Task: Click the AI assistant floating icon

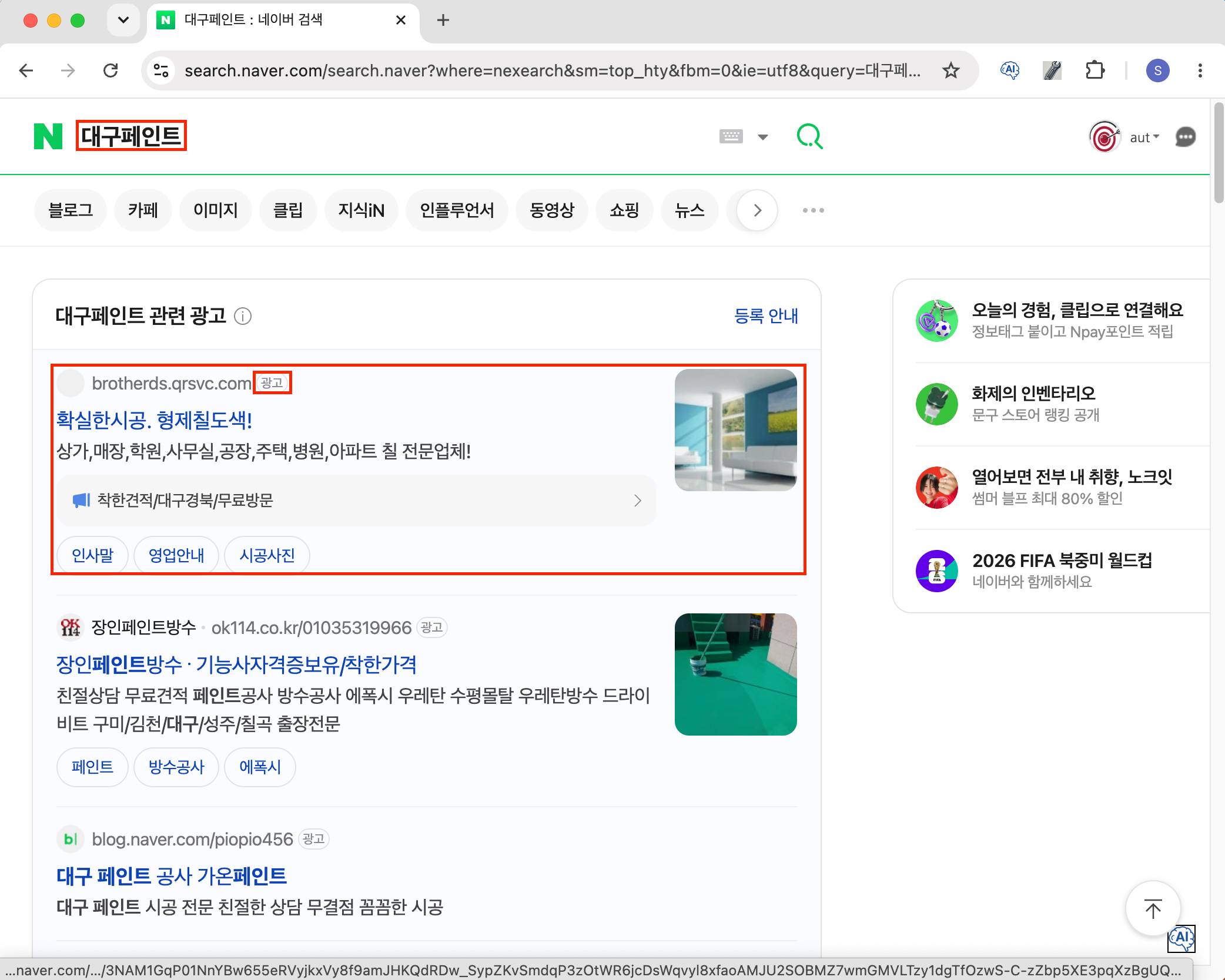Action: point(1181,938)
